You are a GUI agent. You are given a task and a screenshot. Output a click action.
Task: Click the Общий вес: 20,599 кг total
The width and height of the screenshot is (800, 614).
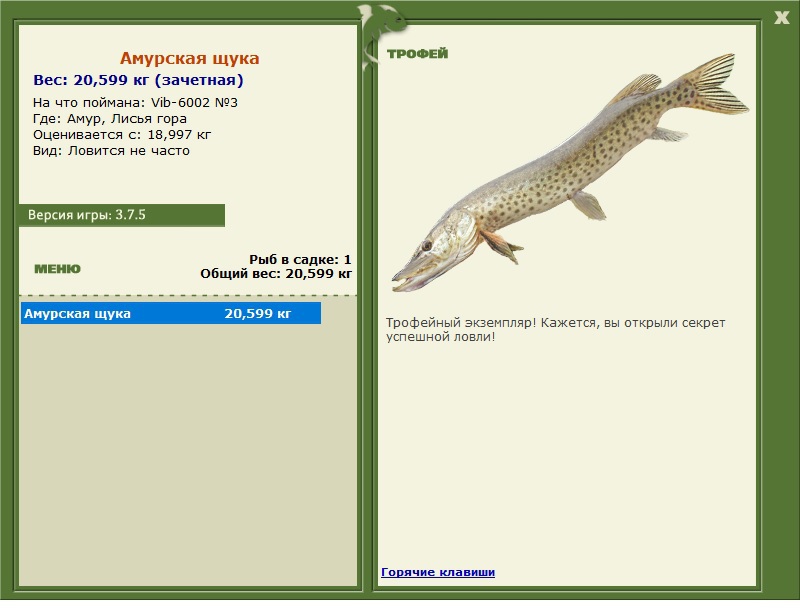[x=276, y=274]
